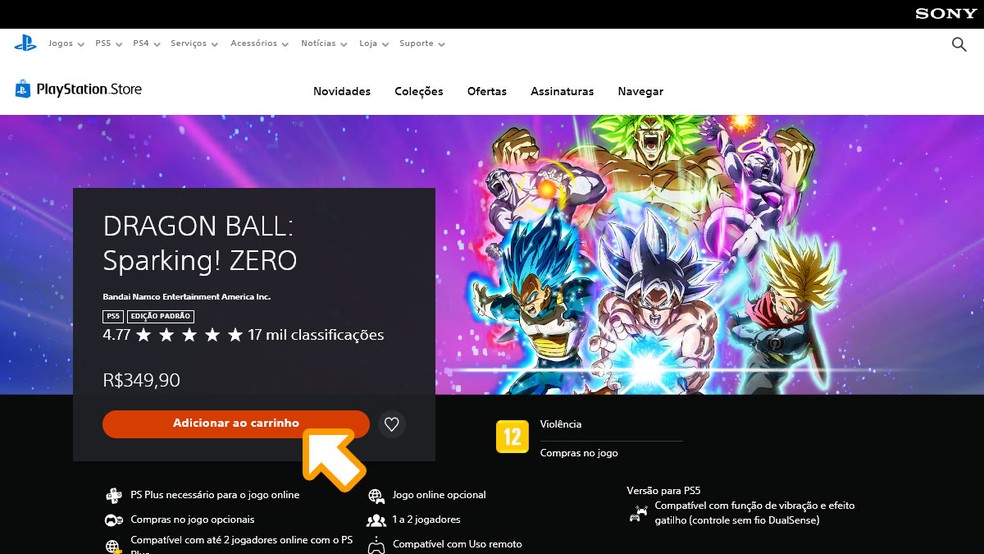
Task: Click the R$349,90 price
Action: [141, 380]
